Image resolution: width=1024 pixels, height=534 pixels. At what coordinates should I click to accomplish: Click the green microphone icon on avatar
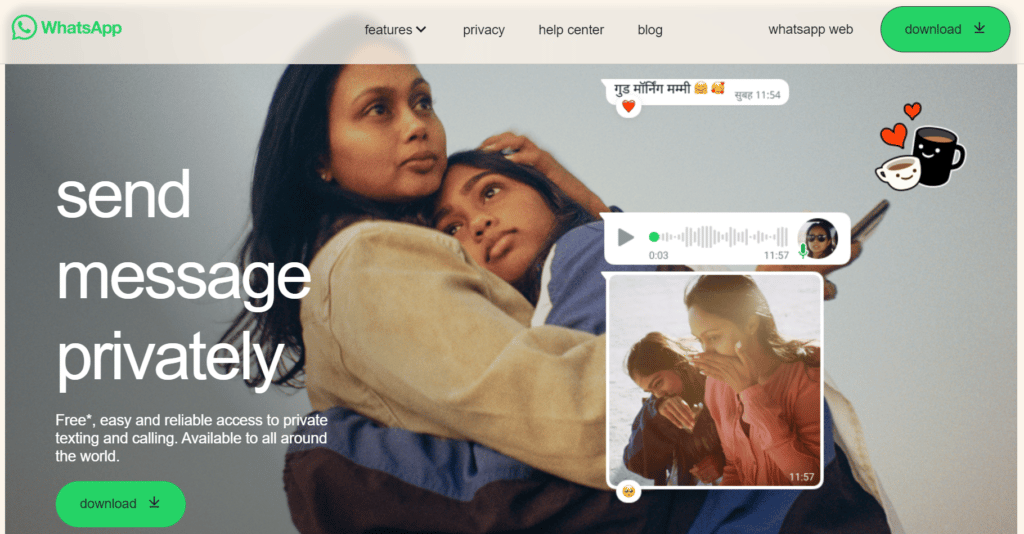point(803,251)
